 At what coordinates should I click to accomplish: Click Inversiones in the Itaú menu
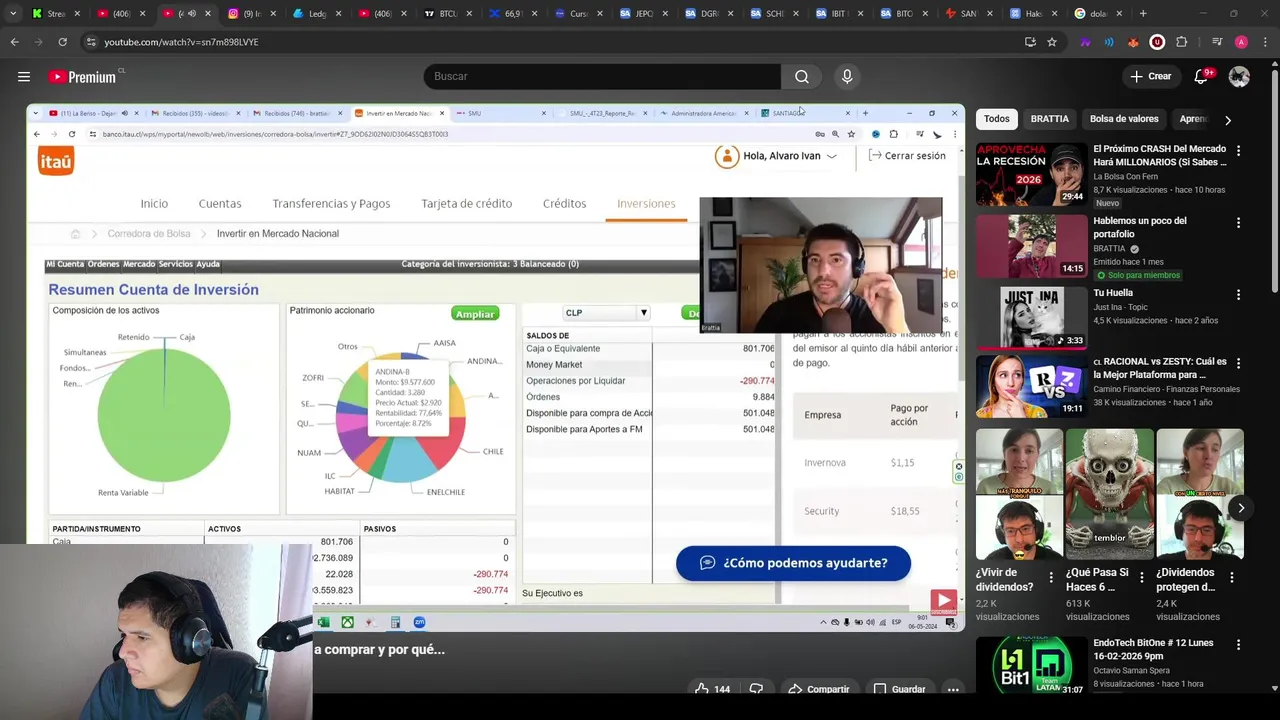point(646,203)
